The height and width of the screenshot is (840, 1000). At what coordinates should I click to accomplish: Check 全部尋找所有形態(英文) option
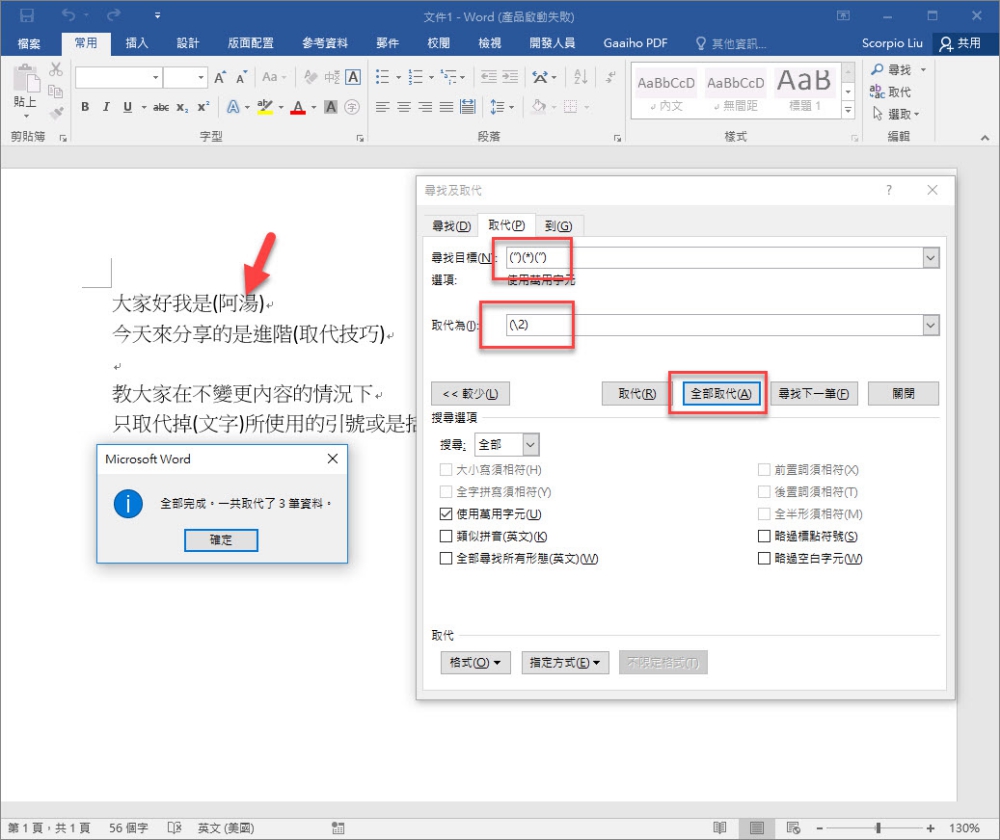tap(446, 559)
